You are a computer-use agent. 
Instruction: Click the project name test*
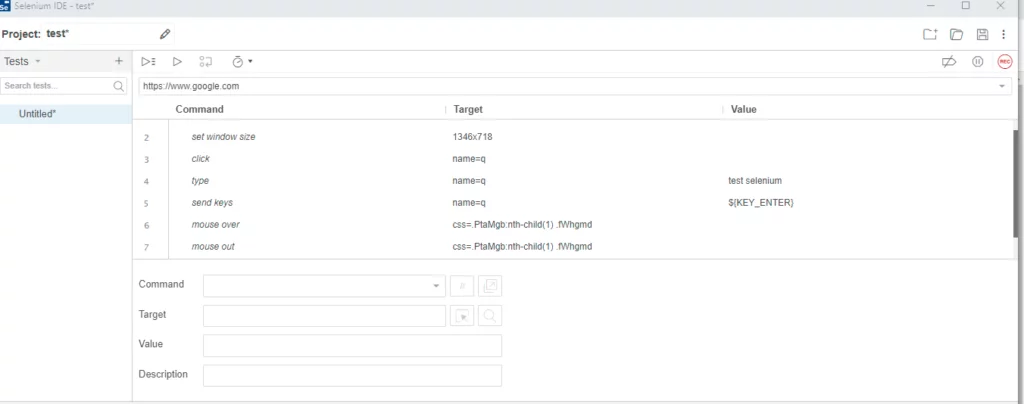pyautogui.click(x=57, y=34)
